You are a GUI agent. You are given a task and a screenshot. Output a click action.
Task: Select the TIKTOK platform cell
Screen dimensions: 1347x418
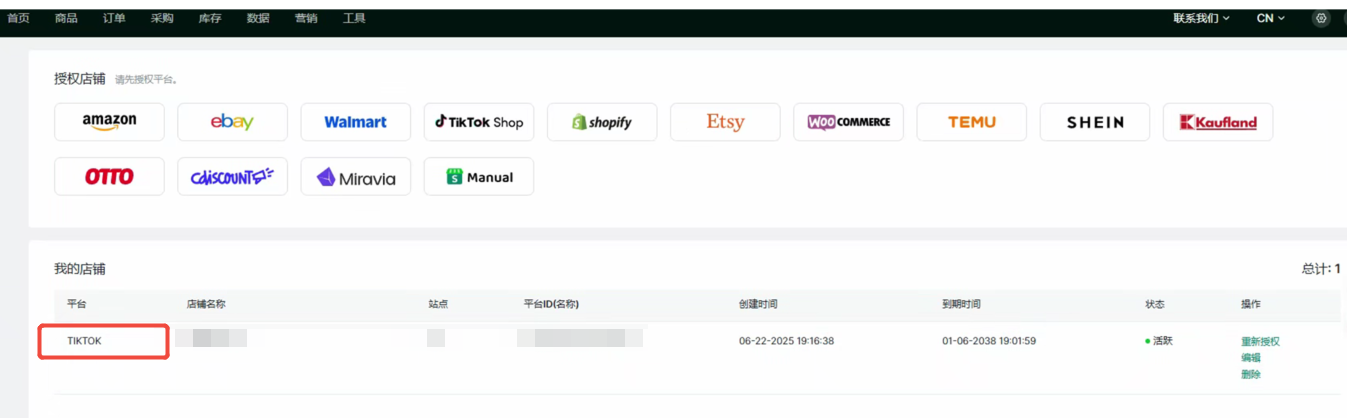[103, 341]
